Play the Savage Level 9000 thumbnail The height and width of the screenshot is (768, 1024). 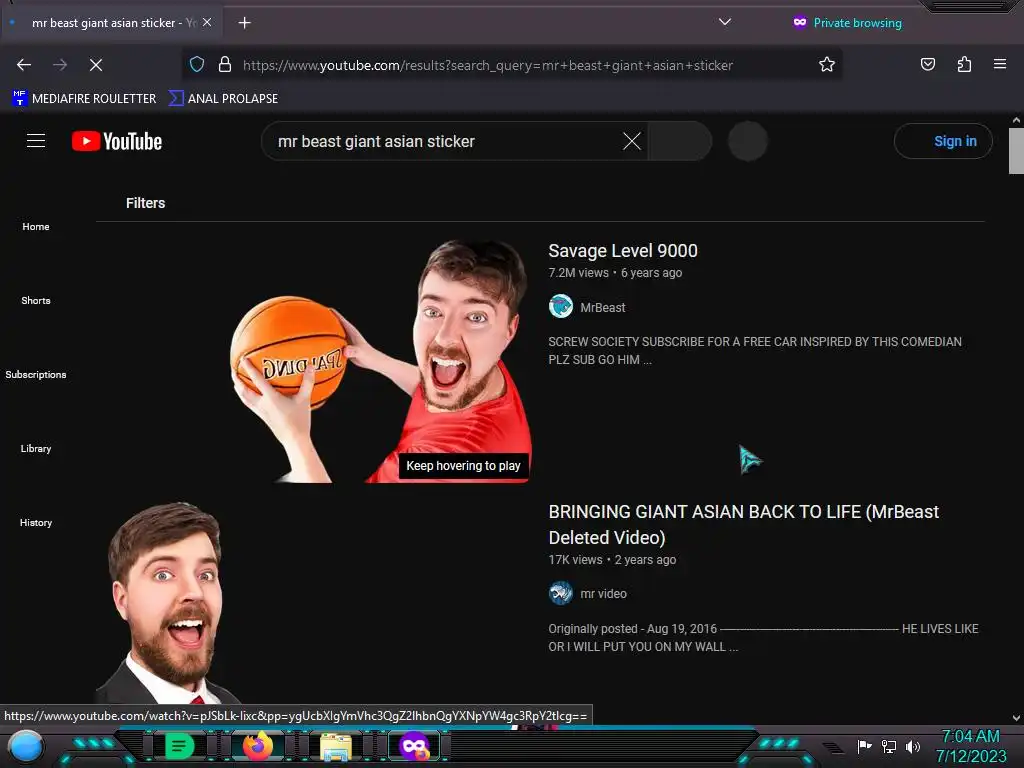click(x=313, y=360)
